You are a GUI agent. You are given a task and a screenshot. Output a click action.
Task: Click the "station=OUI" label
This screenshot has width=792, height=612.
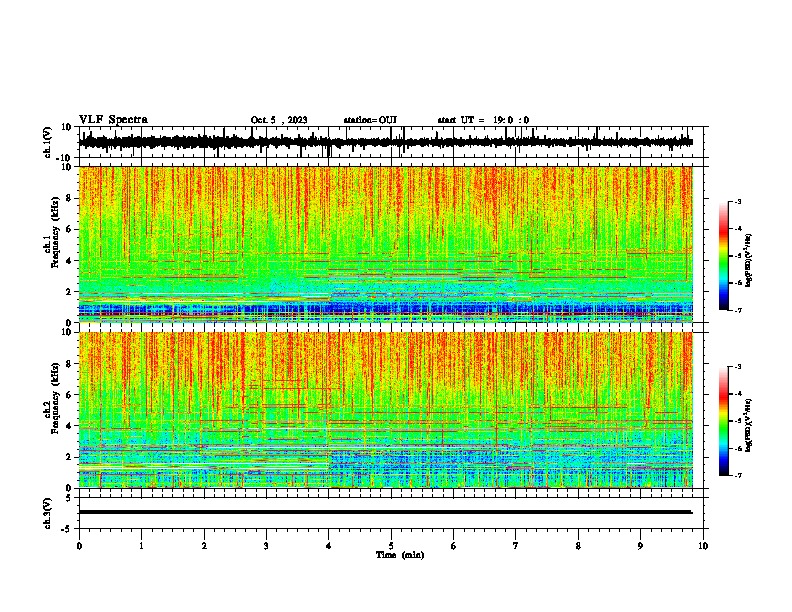pyautogui.click(x=370, y=120)
